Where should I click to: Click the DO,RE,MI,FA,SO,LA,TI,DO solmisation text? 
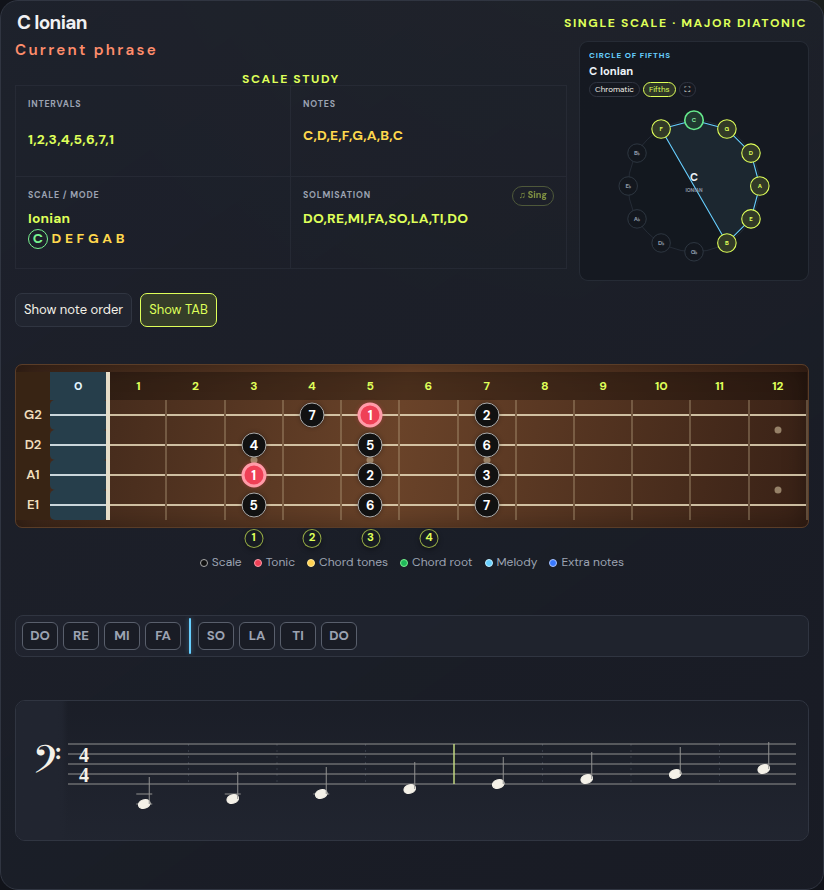[385, 219]
